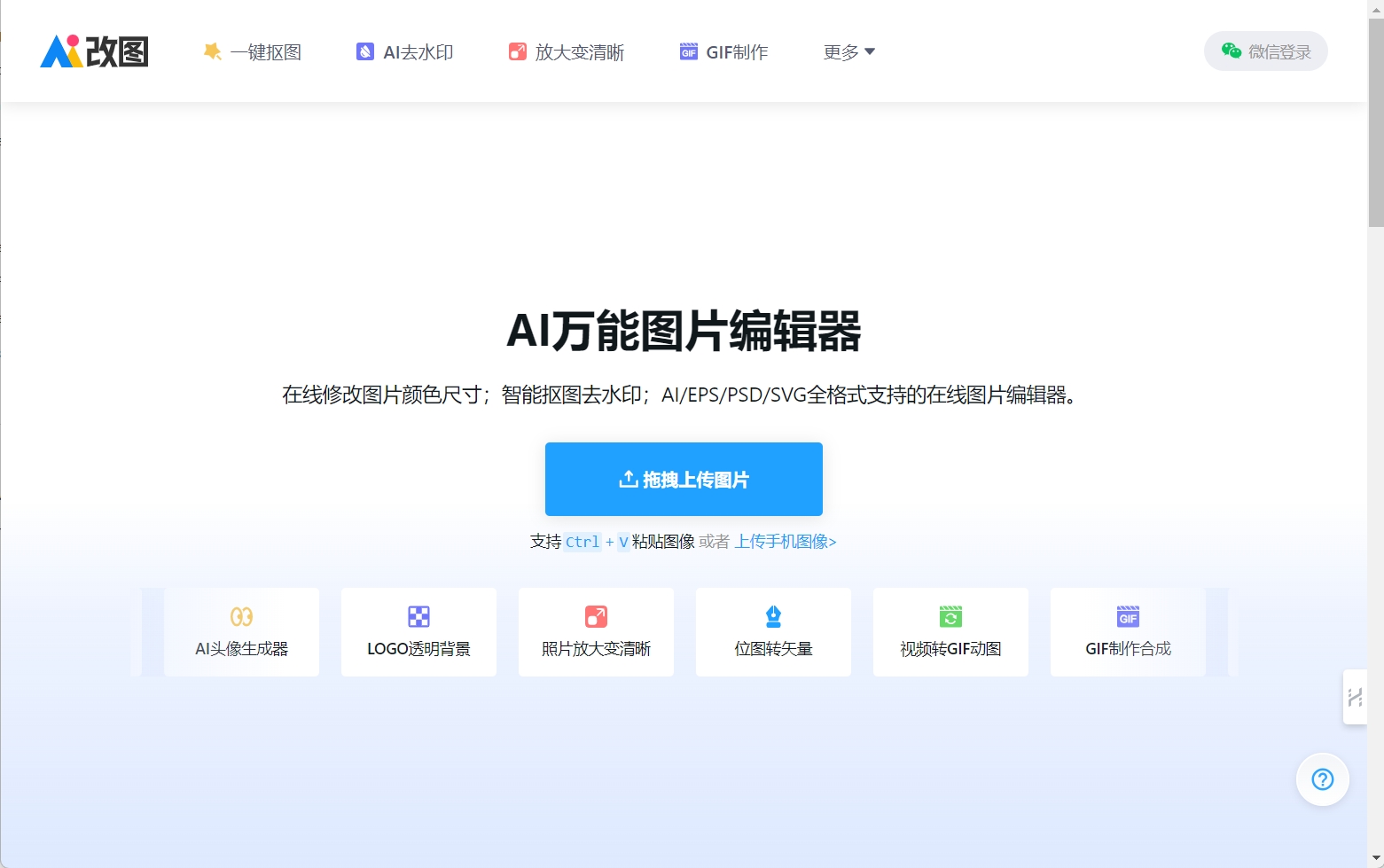Expand the 更多 dropdown menu
This screenshot has width=1384, height=868.
coord(849,51)
